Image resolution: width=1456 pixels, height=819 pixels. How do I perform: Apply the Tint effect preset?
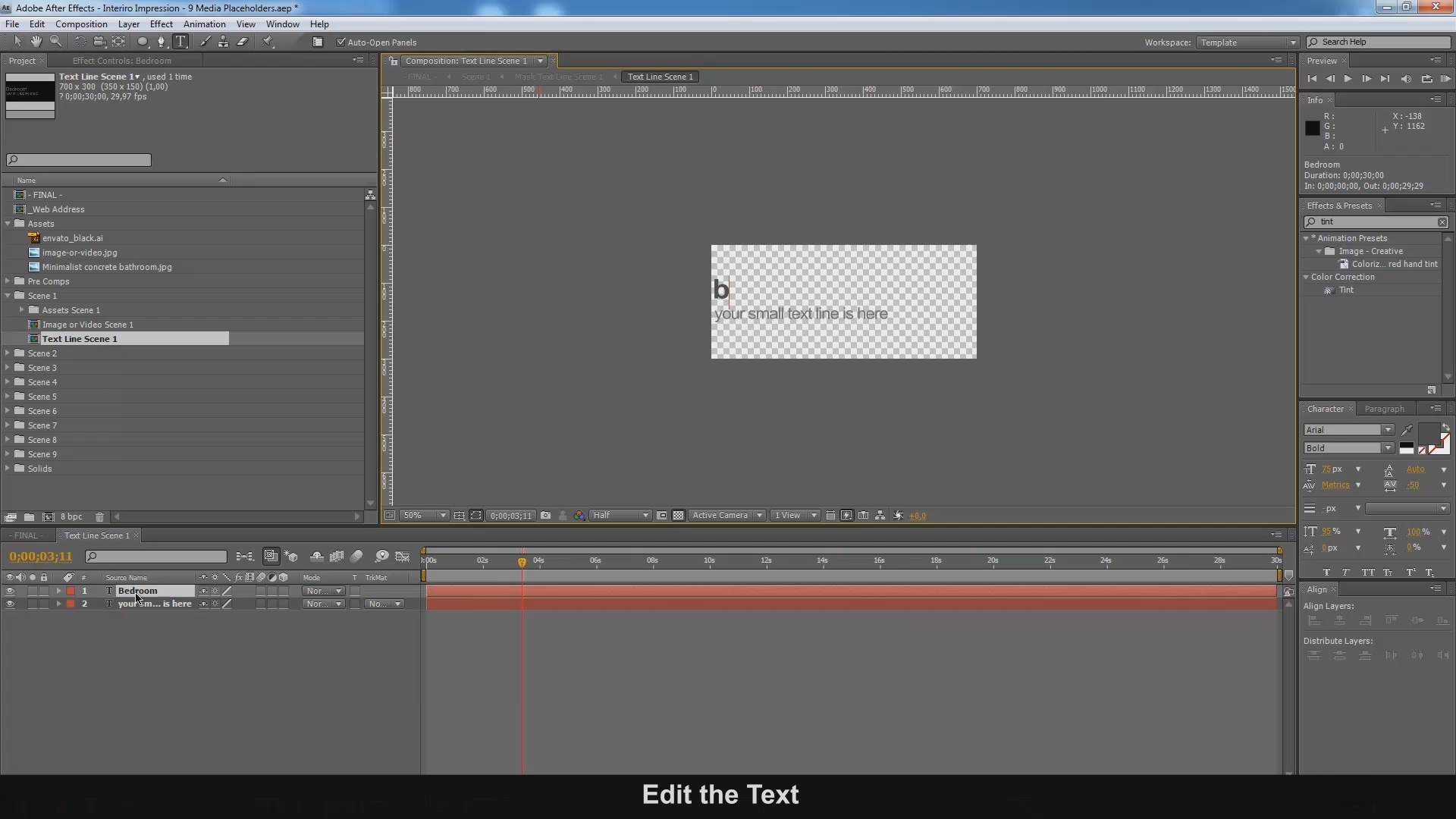tap(1346, 290)
